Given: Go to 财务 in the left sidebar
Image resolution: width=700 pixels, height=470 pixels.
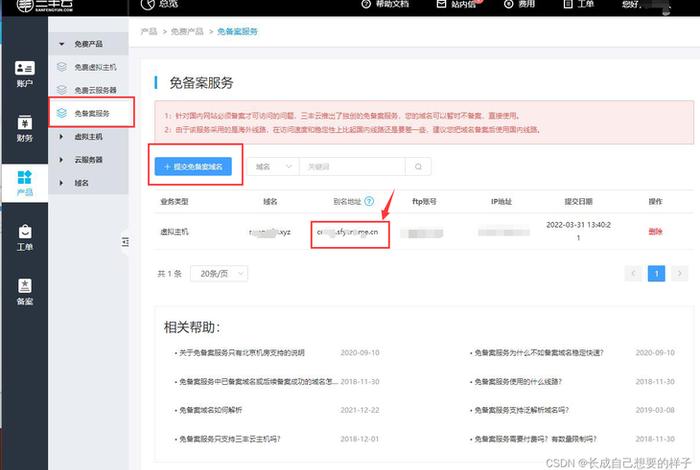Looking at the screenshot, I should 25,129.
